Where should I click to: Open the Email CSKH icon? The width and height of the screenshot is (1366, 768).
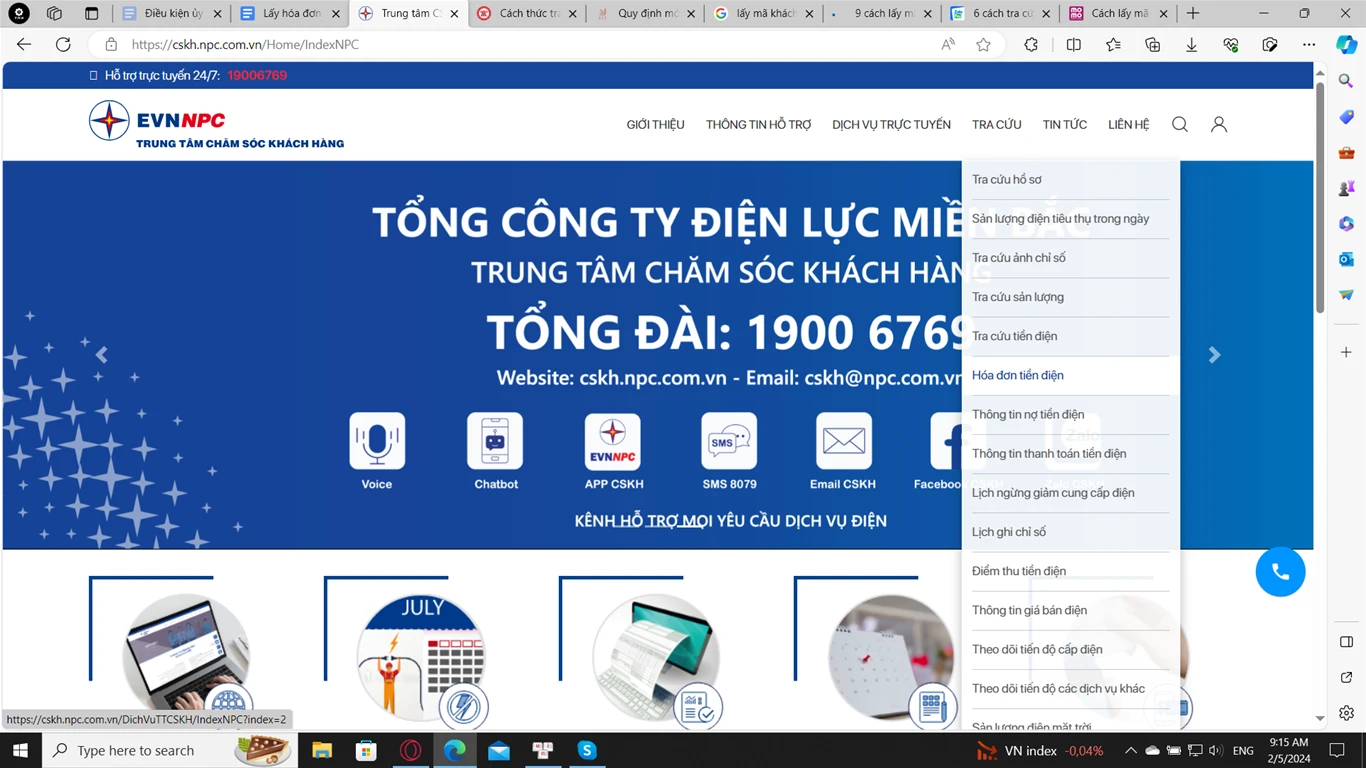[843, 441]
